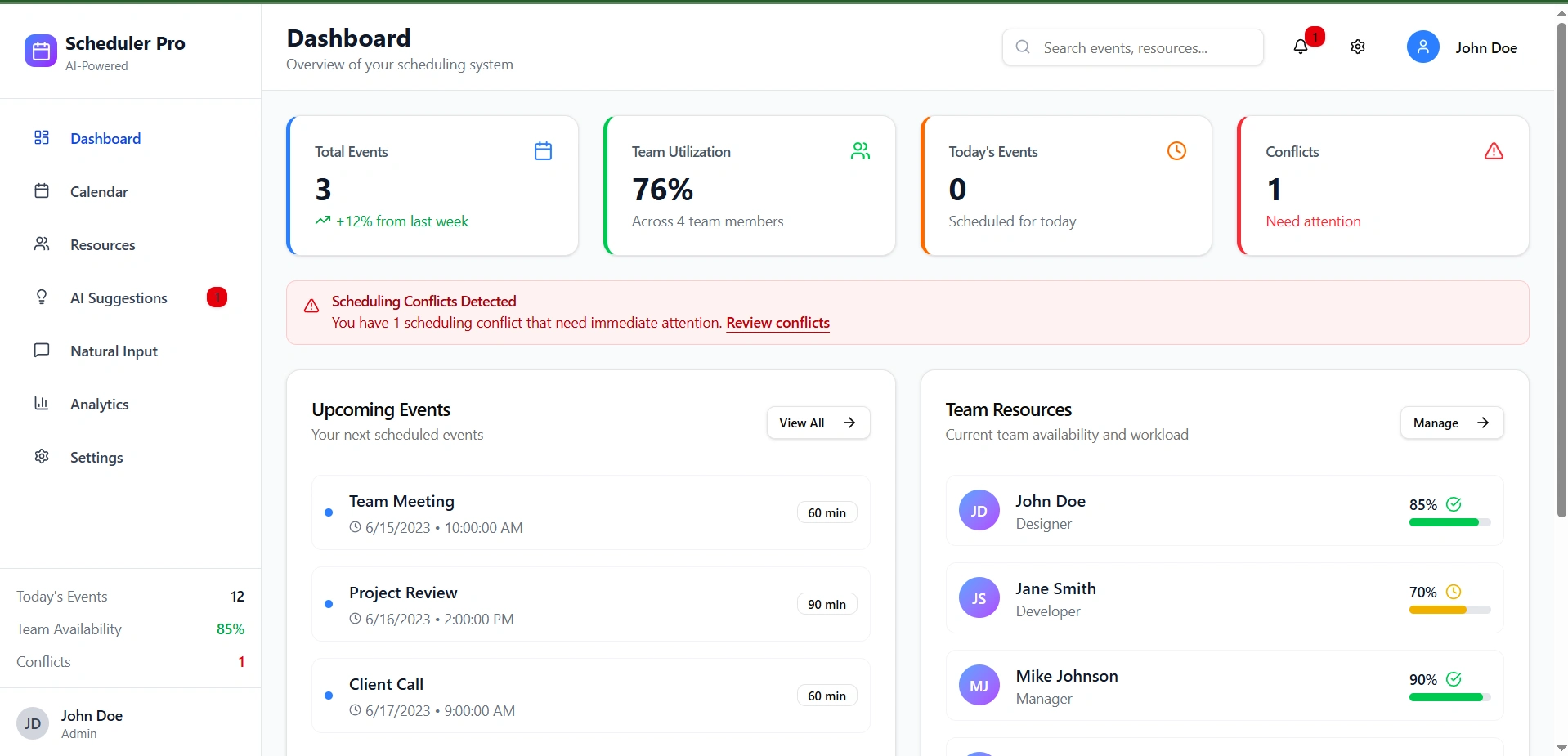The height and width of the screenshot is (756, 1568).
Task: Click the MJ avatar for Mike Johnson
Action: point(979,686)
